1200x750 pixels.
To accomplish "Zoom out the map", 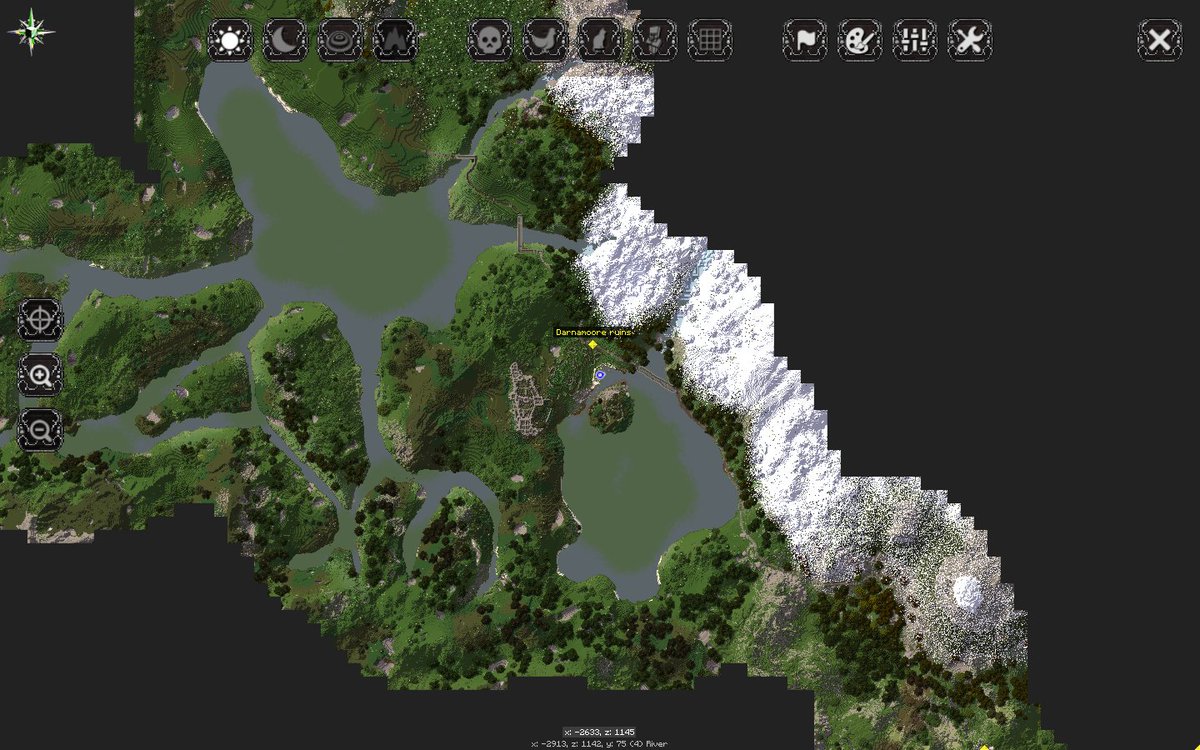I will click(x=40, y=431).
